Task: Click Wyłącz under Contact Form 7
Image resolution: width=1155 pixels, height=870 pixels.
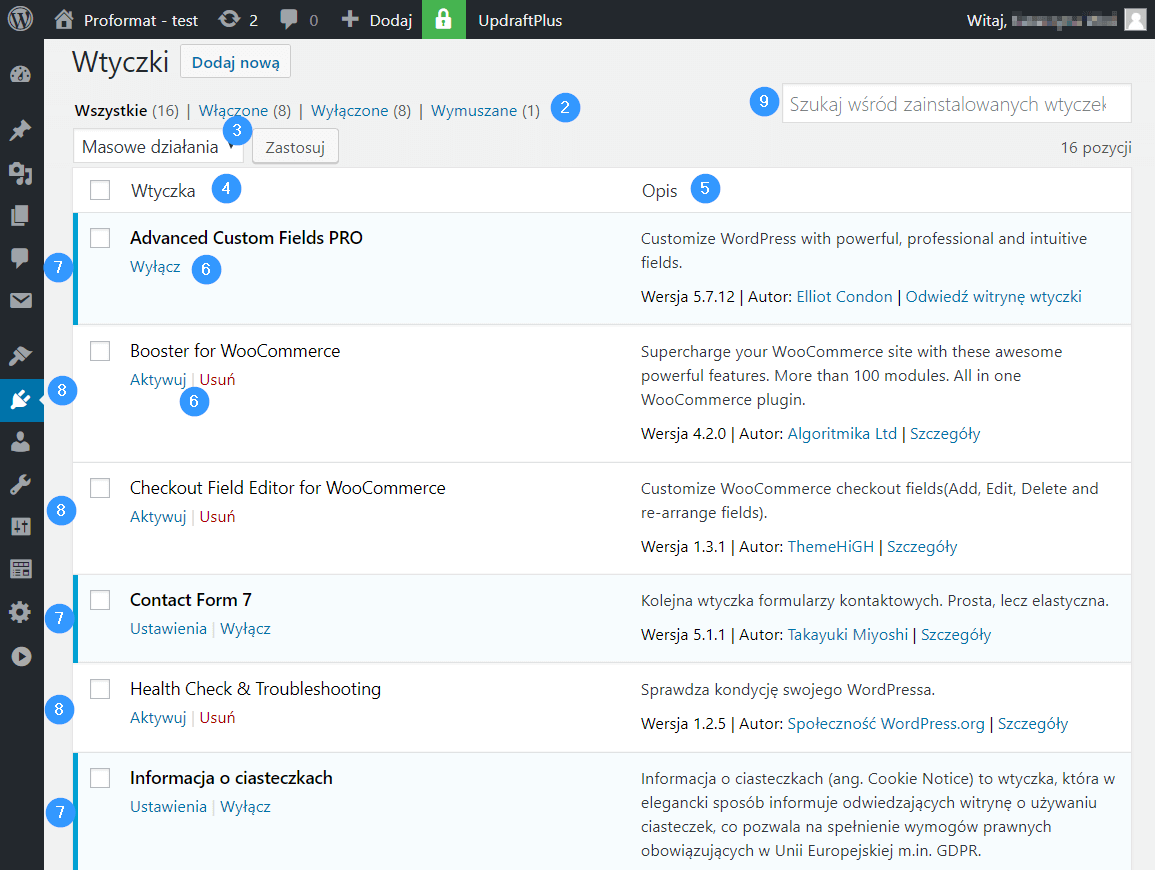Action: (245, 628)
